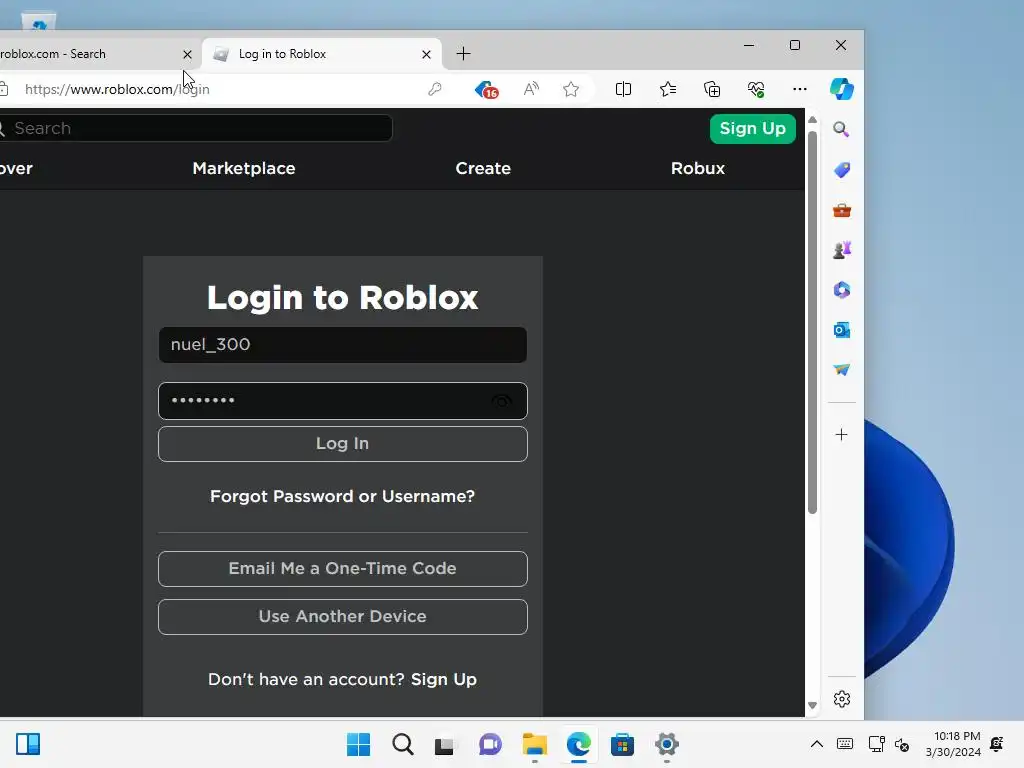
Task: Open the sidebar Tools briefcase icon
Action: tap(842, 210)
